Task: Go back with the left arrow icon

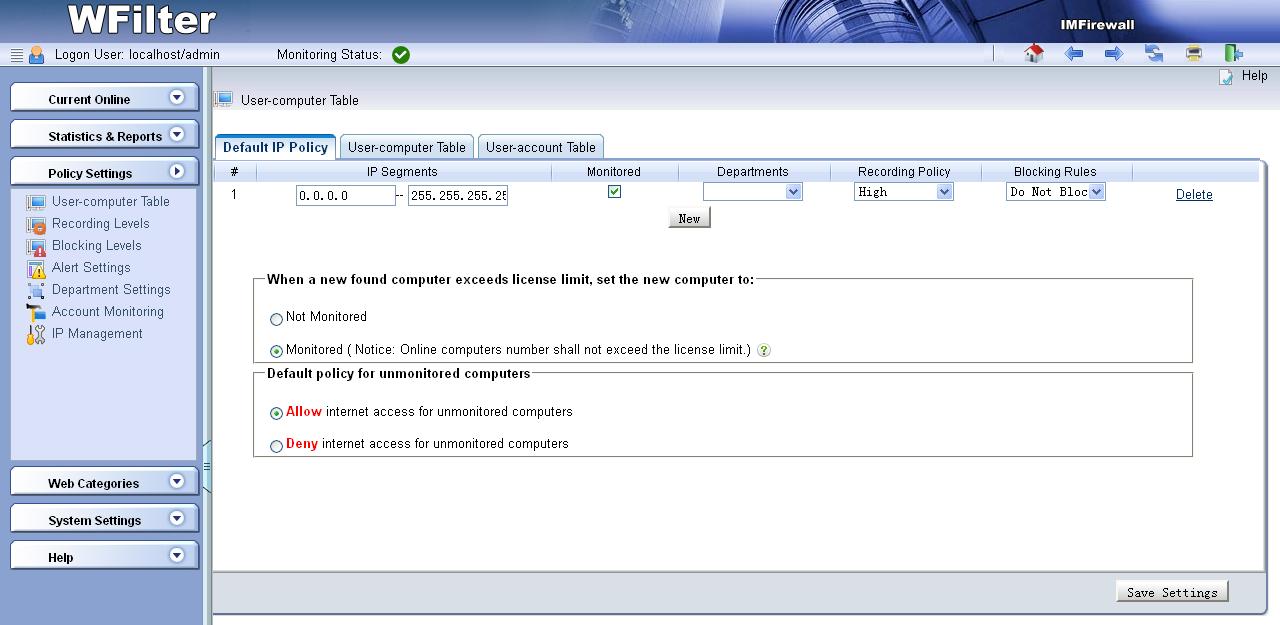Action: pyautogui.click(x=1074, y=54)
